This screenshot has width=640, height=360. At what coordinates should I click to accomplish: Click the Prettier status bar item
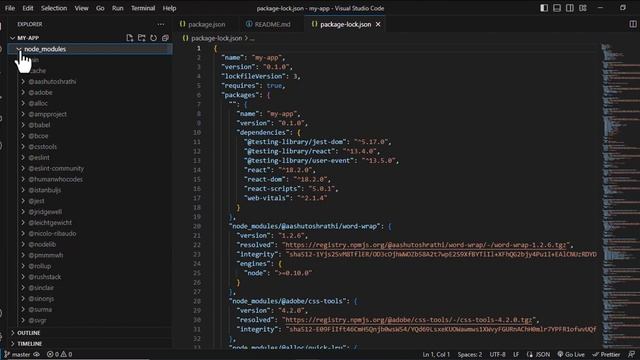[607, 354]
